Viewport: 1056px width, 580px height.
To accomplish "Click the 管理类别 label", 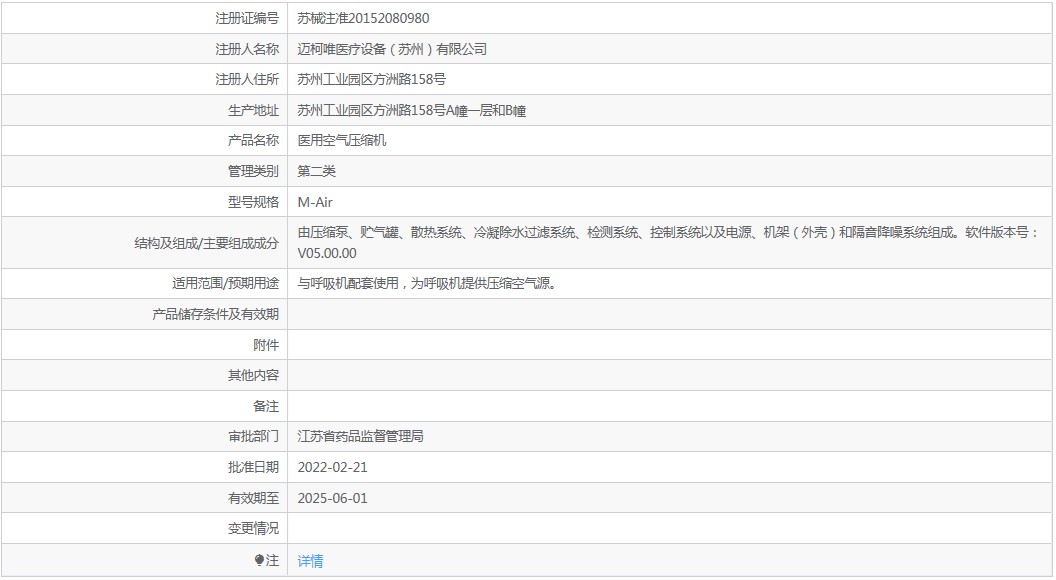I will pyautogui.click(x=253, y=171).
